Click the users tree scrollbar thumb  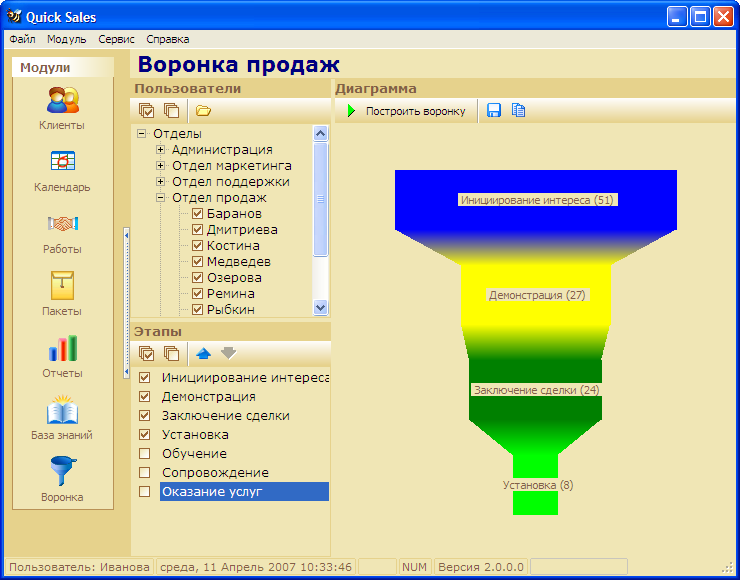point(320,199)
